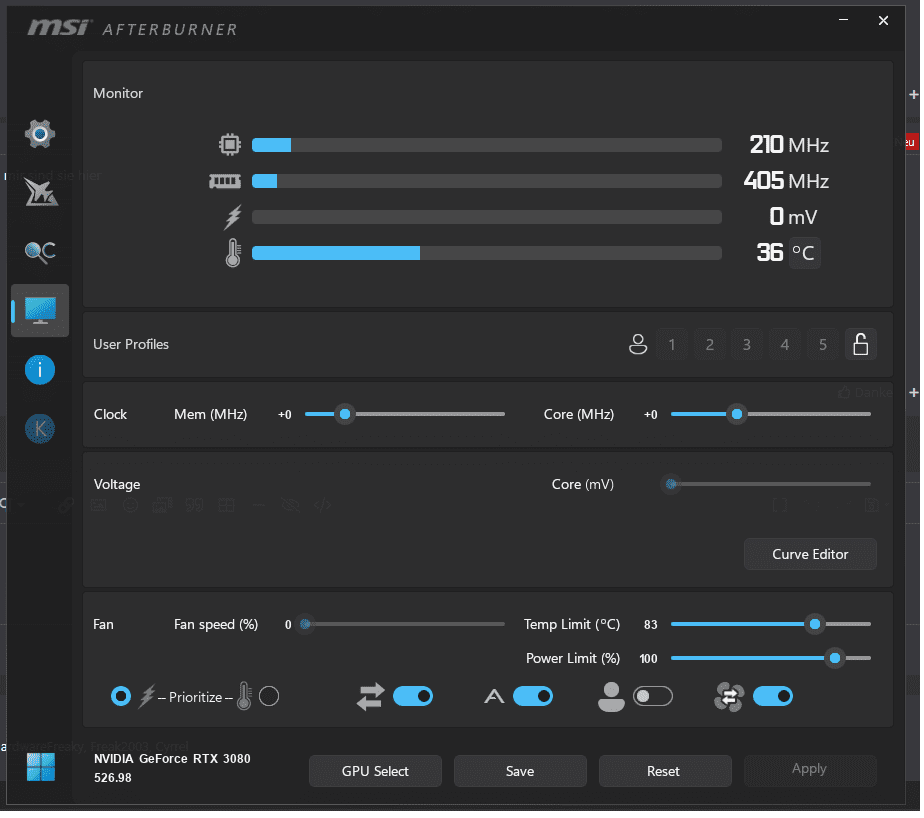This screenshot has width=924, height=818.
Task: Click the sync arrows icon in Fan section
Action: [371, 698]
